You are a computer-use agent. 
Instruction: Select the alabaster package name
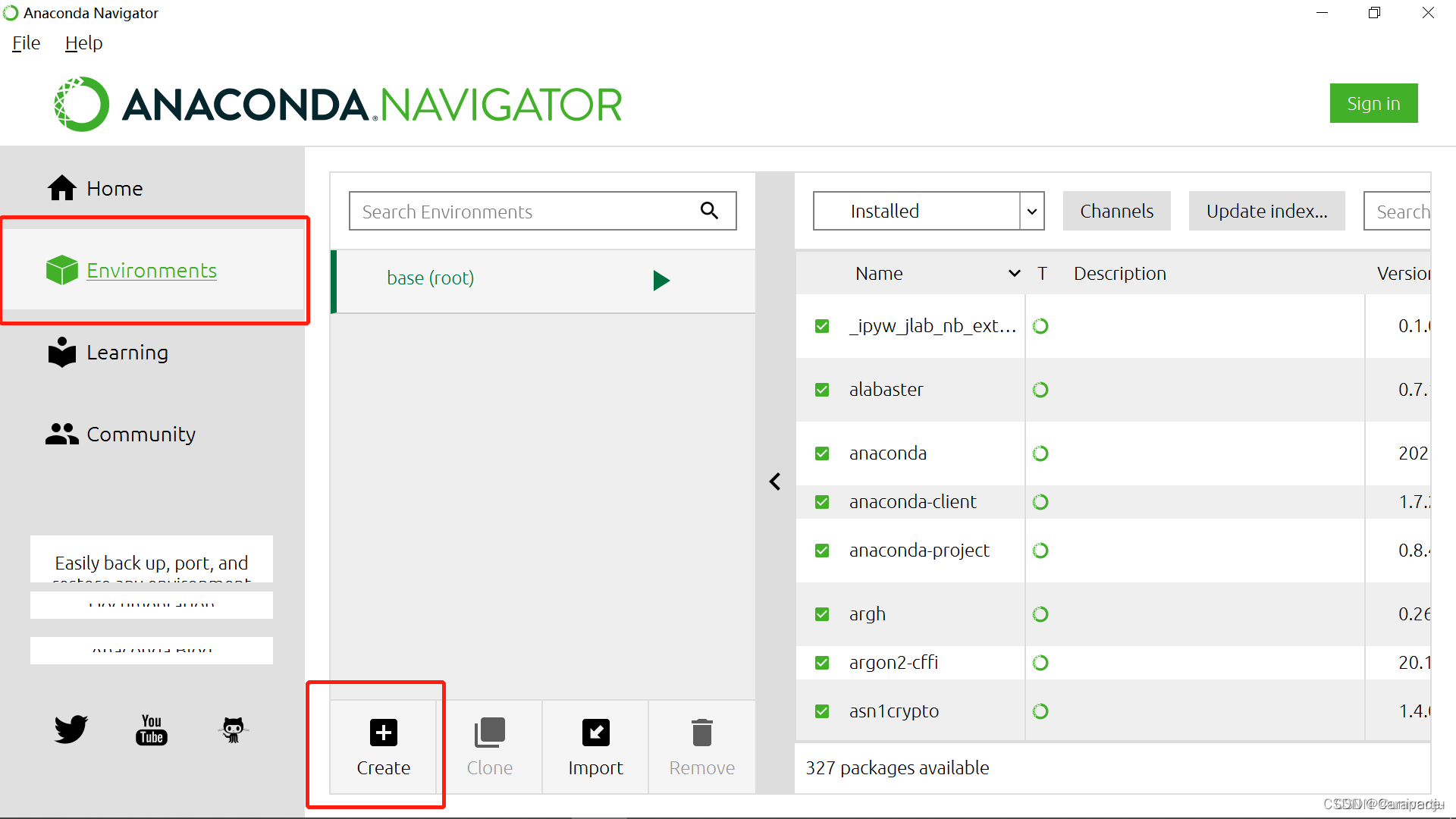pos(886,390)
